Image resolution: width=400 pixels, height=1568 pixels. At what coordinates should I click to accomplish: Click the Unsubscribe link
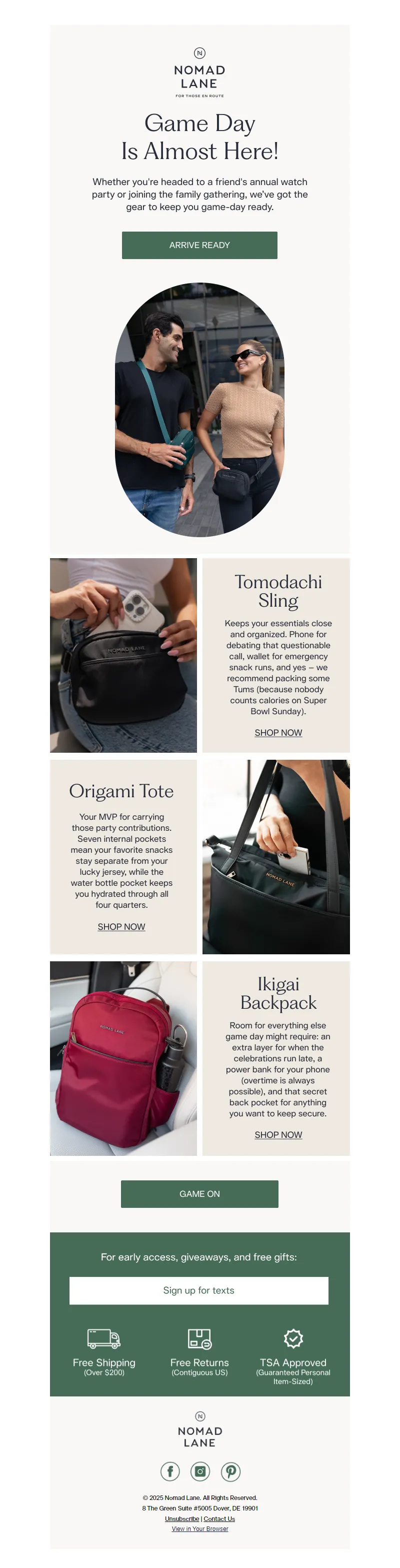point(182,1519)
